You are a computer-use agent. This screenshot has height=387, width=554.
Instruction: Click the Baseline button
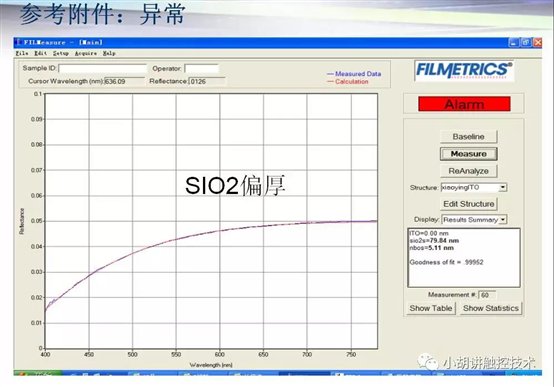pos(468,136)
